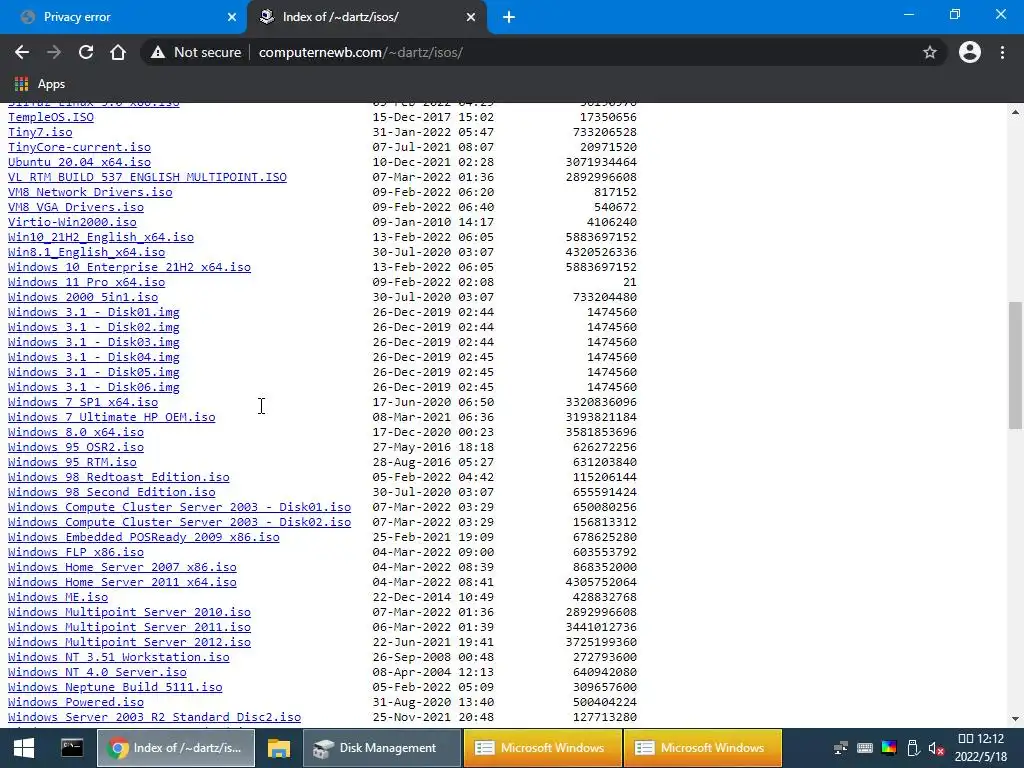Click the VM8_Network_Drivers.iso link
1024x768 pixels.
coord(90,192)
